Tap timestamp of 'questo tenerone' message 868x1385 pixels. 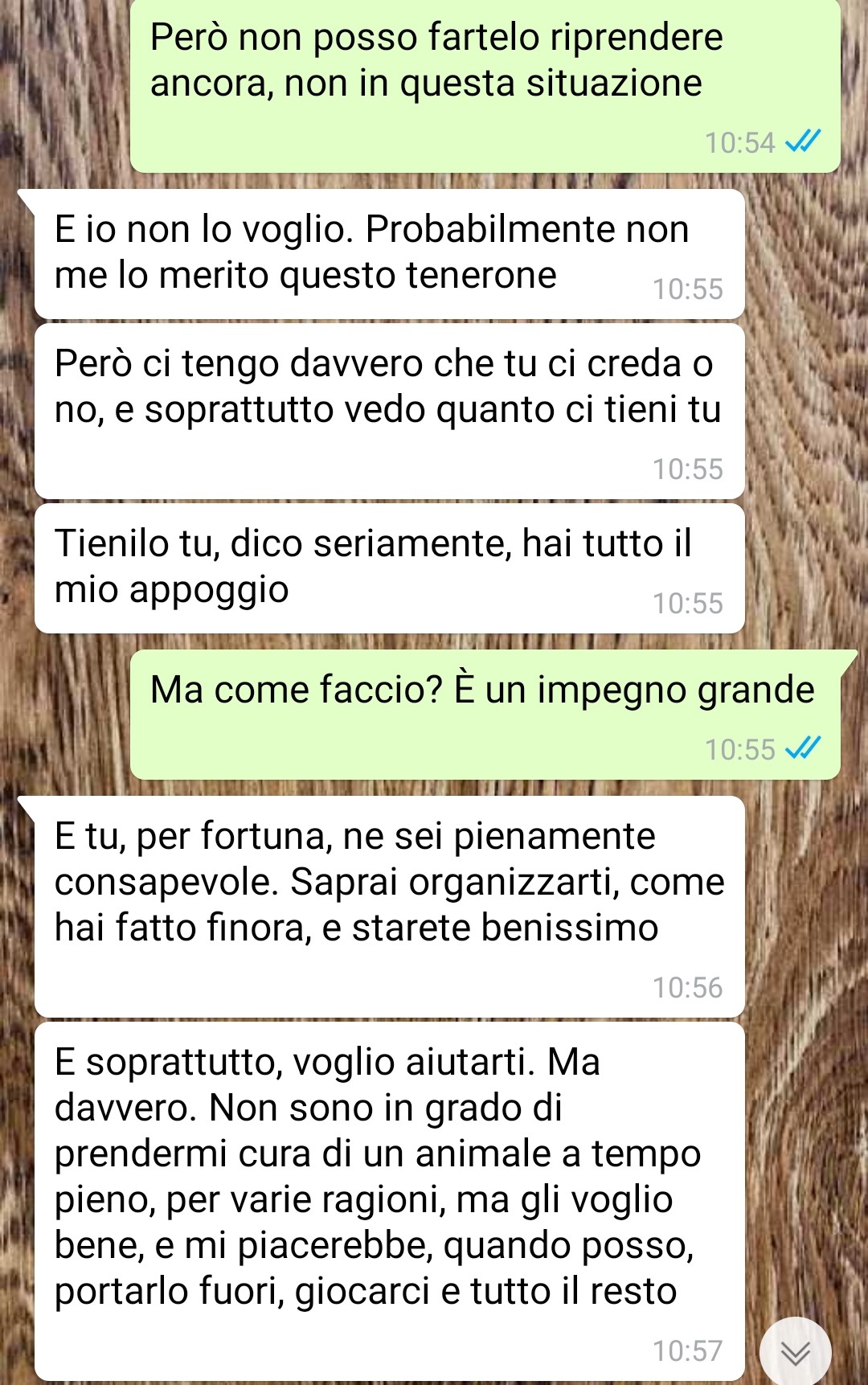pos(688,289)
